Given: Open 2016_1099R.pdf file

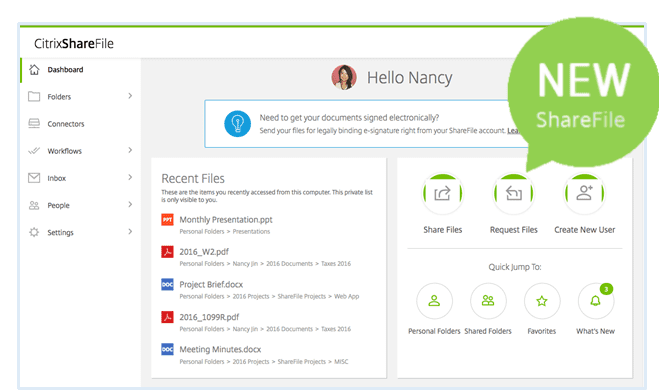Looking at the screenshot, I should [x=209, y=317].
